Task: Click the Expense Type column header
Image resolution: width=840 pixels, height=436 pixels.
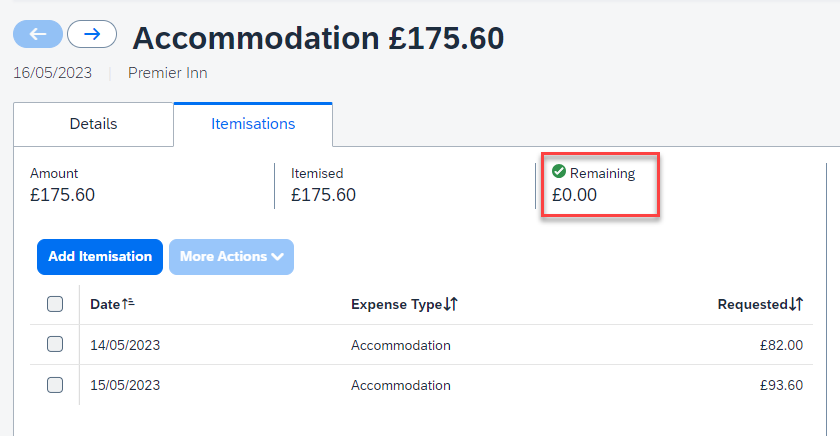Action: [x=396, y=304]
